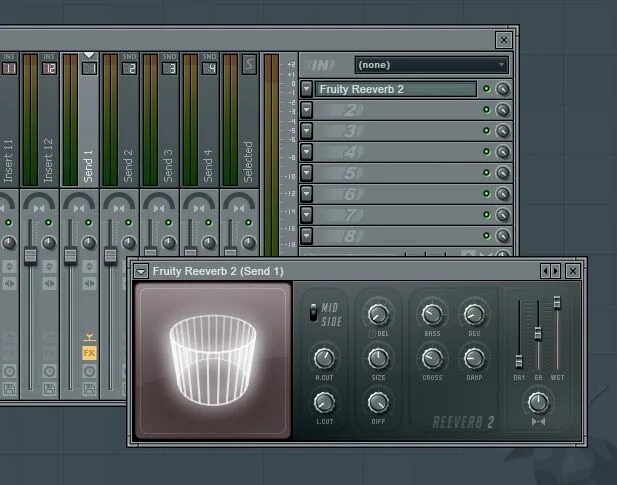
Task: Click the CROSS crossover knob in Reeverb 2
Action: [x=432, y=358]
